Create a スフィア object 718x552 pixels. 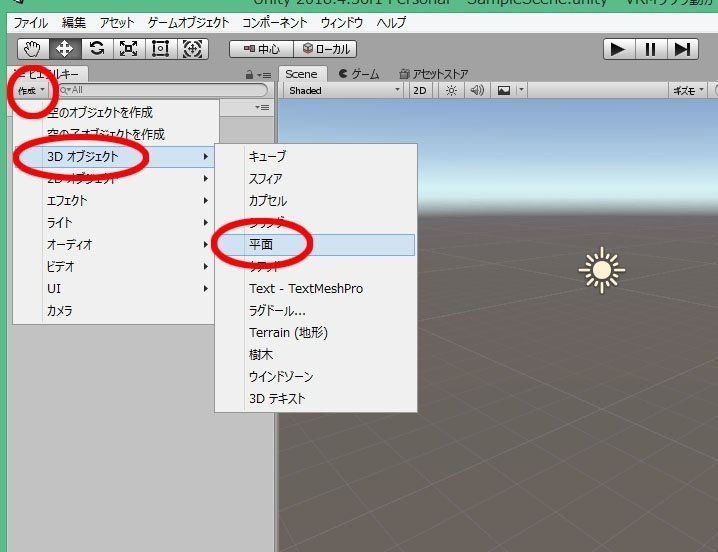pyautogui.click(x=316, y=179)
